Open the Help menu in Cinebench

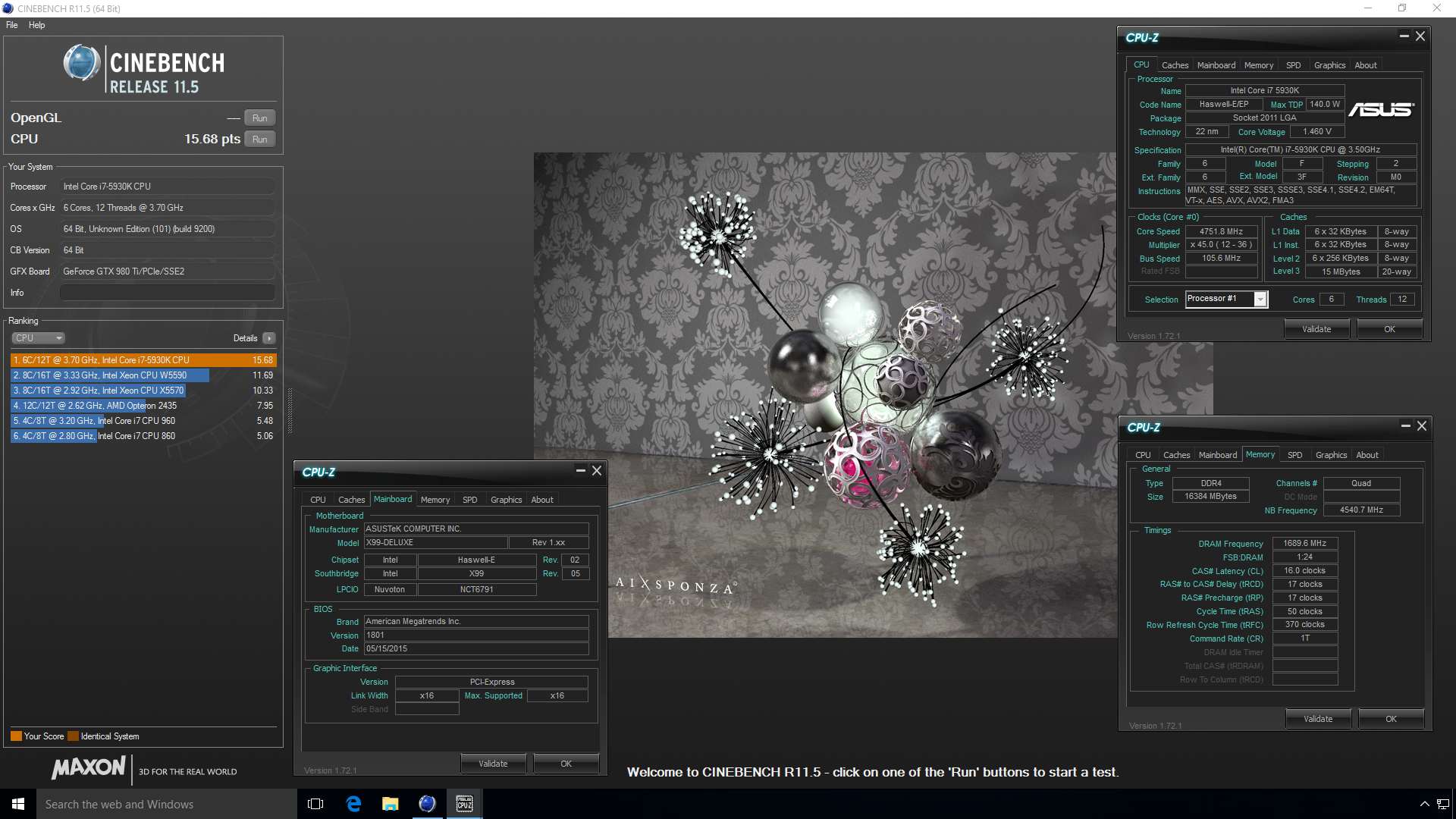click(x=36, y=25)
